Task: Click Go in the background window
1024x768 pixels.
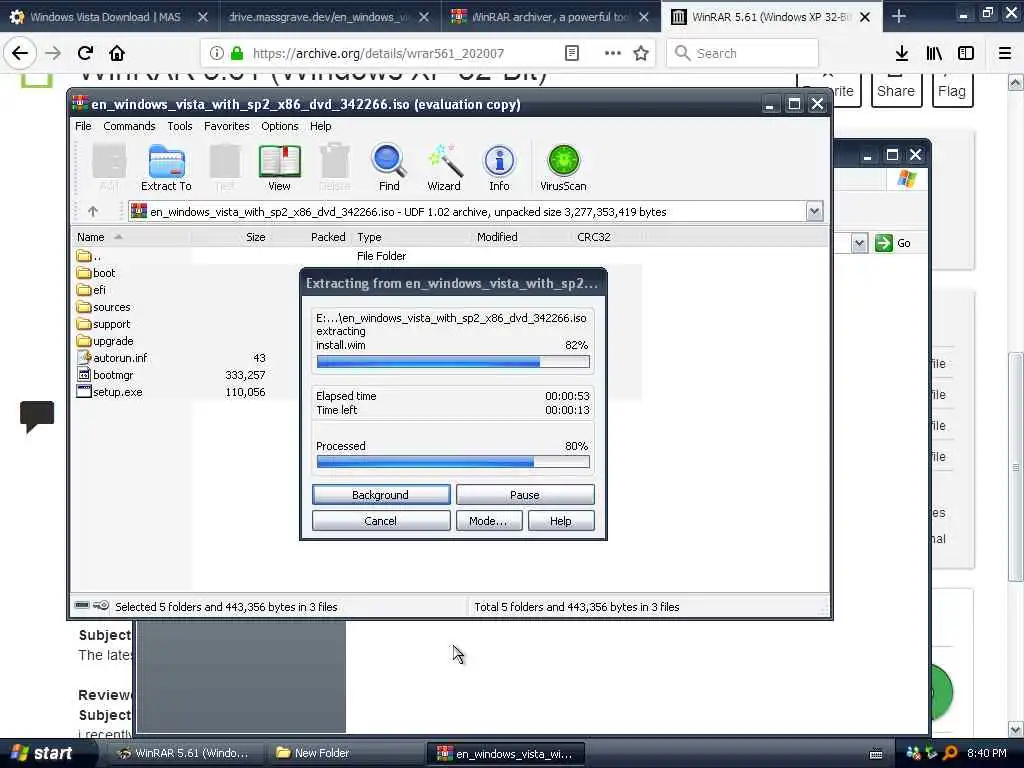Action: click(894, 243)
